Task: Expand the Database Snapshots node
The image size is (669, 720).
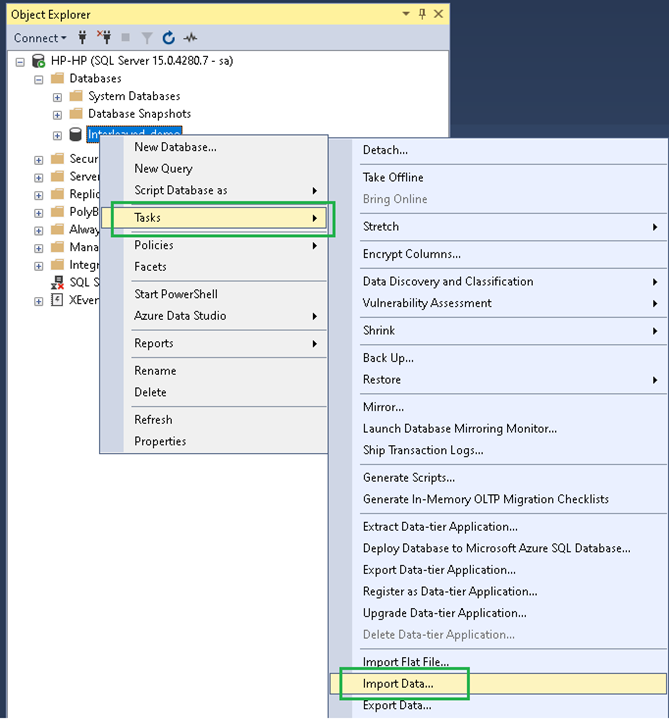Action: [x=57, y=115]
